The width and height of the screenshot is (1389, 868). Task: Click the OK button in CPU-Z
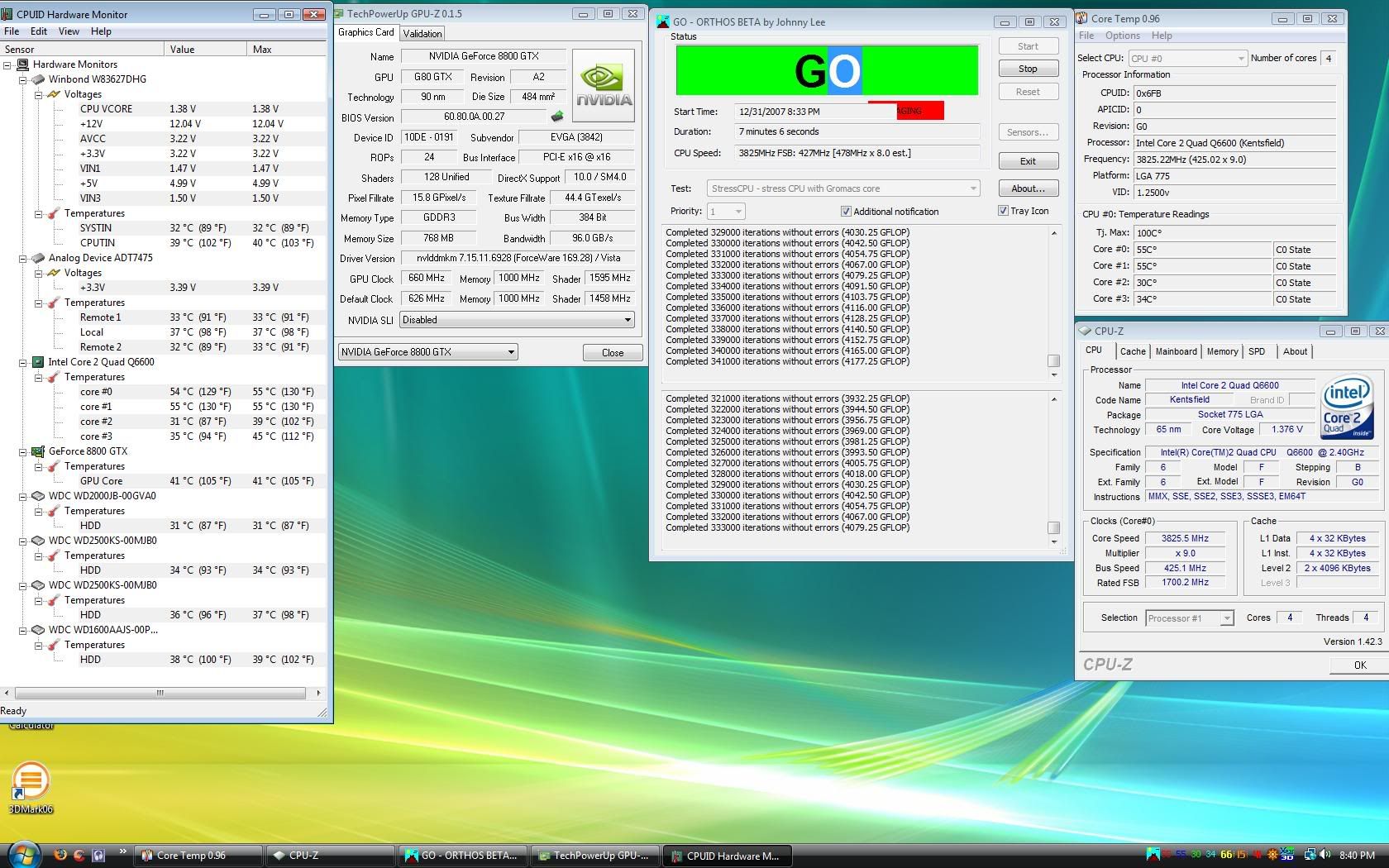1359,665
